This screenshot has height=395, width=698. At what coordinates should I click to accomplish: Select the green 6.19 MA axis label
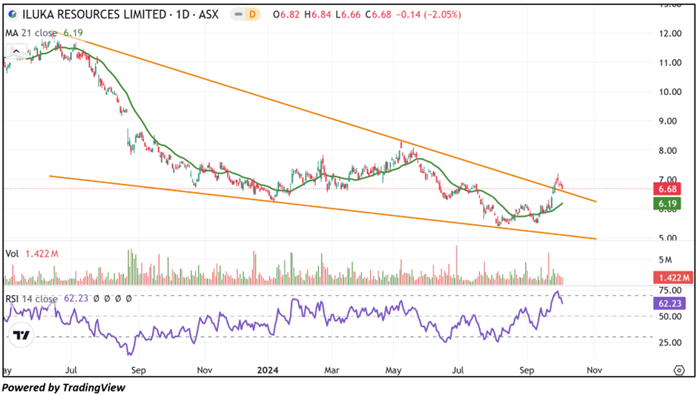click(667, 204)
